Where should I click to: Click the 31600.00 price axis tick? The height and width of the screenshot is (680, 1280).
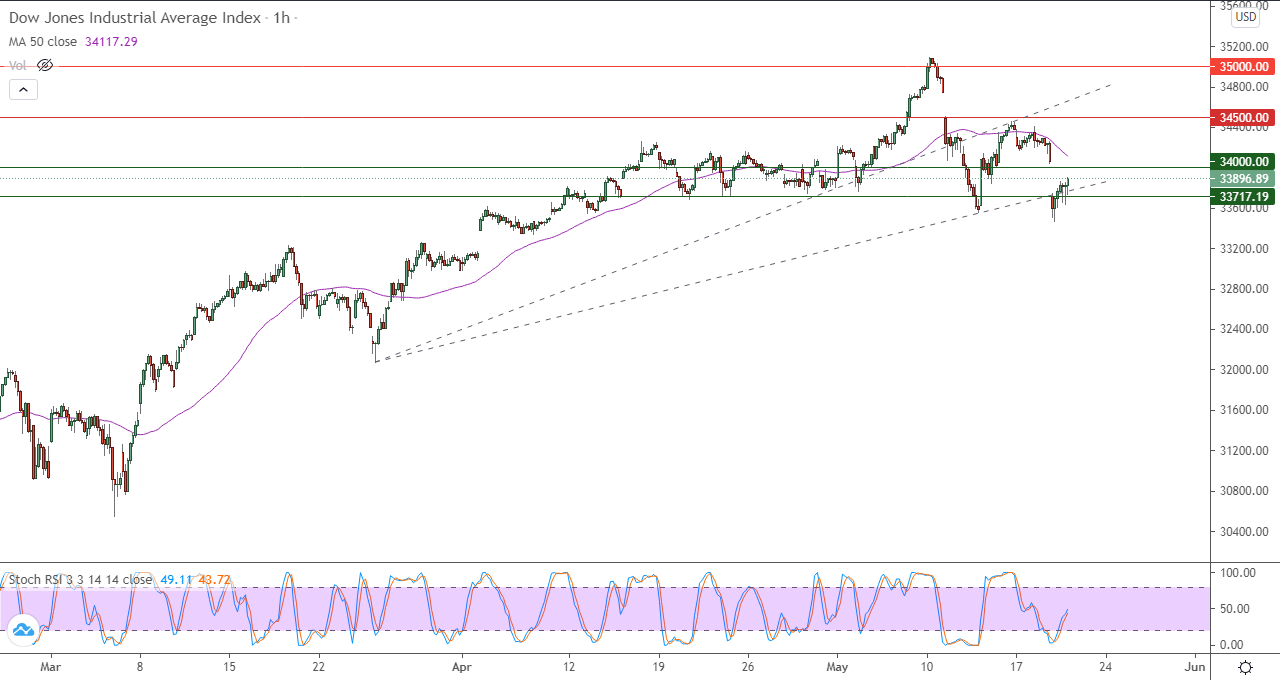click(x=1243, y=410)
